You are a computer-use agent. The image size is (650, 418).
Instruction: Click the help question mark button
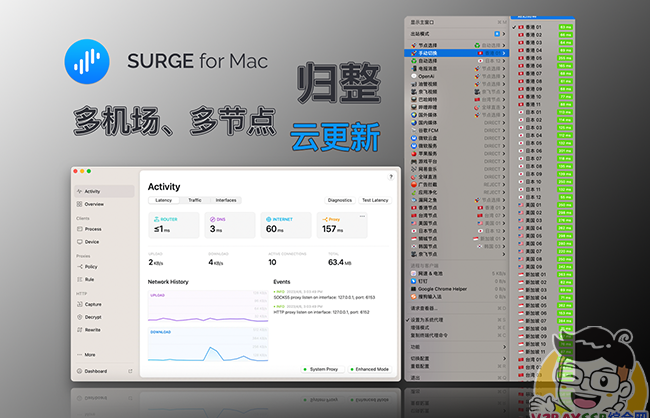[x=391, y=177]
